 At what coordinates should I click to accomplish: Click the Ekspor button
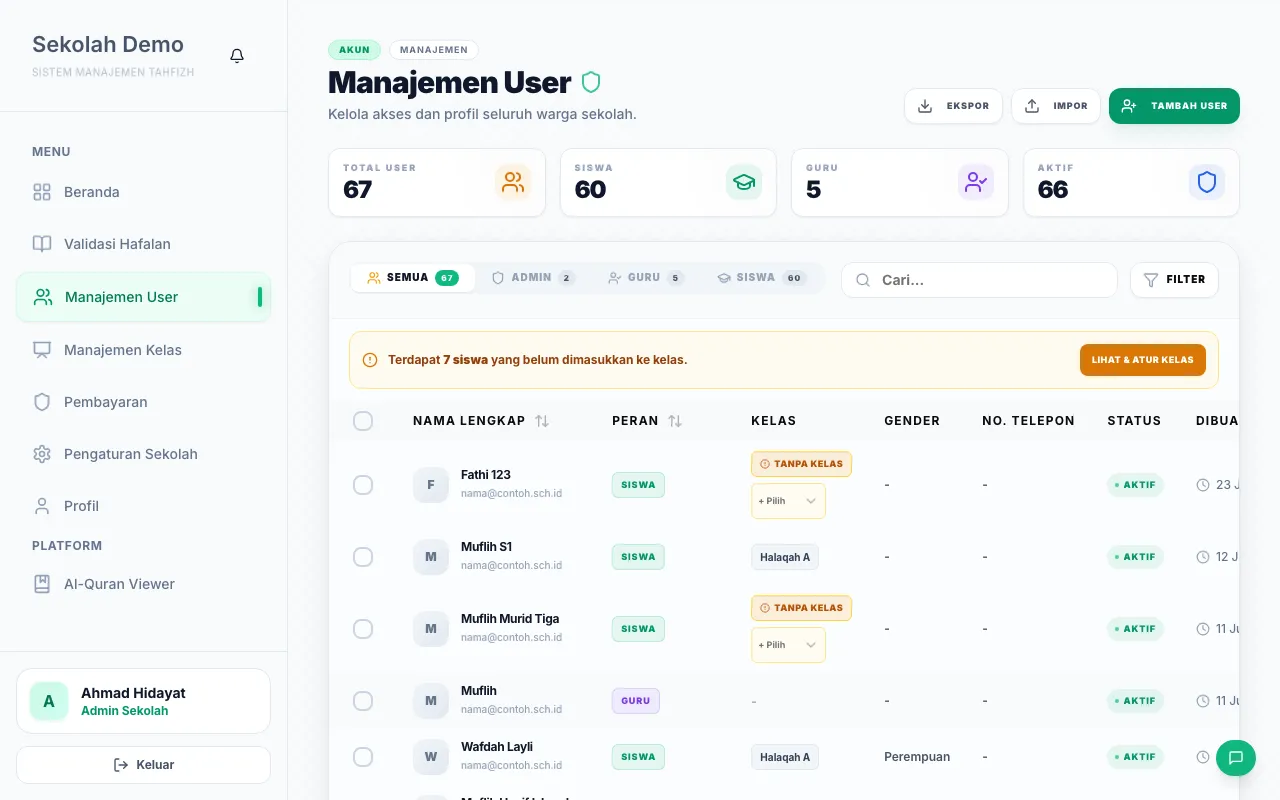click(953, 106)
